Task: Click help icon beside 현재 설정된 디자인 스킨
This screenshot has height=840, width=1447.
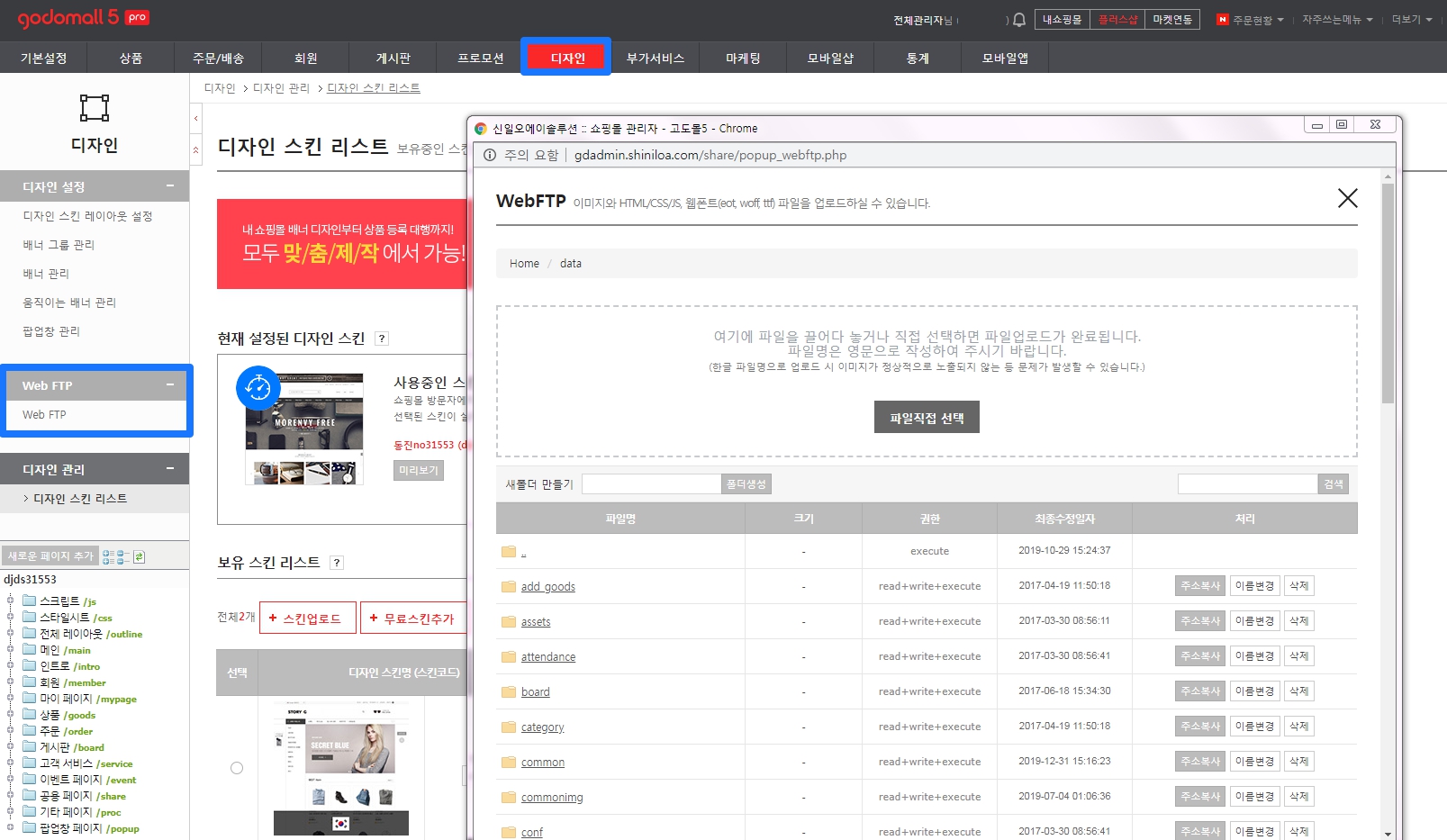Action: 382,339
